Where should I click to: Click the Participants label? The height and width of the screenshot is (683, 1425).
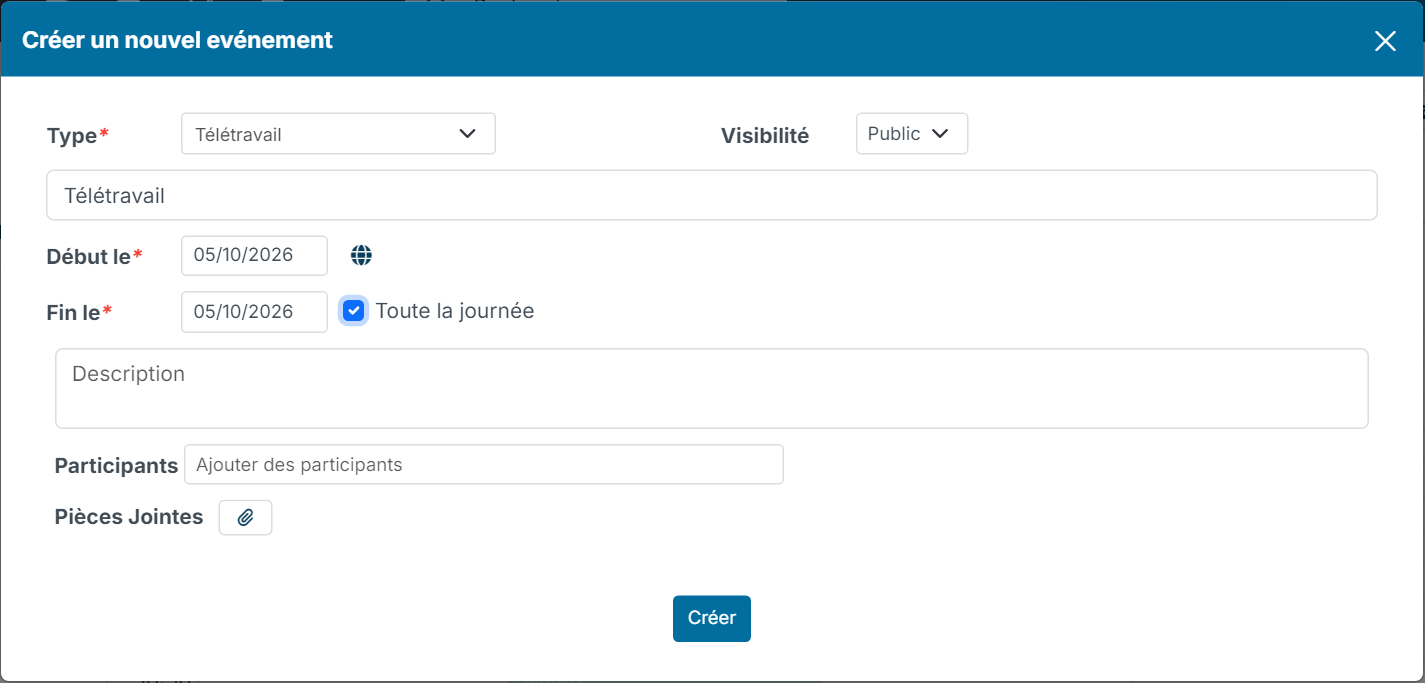116,465
